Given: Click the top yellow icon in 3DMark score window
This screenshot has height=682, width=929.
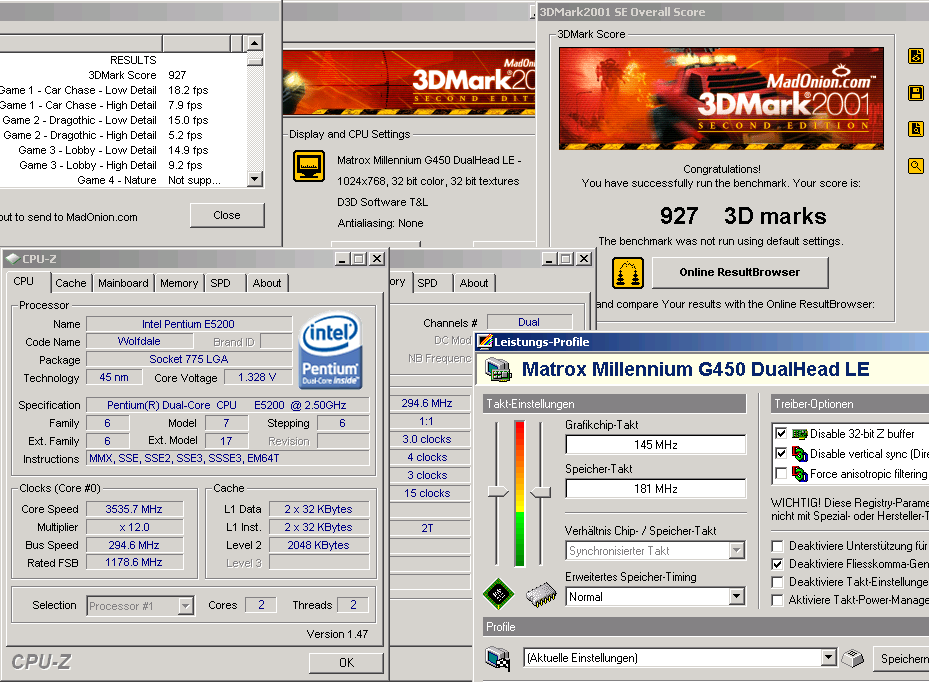Looking at the screenshot, I should (916, 56).
